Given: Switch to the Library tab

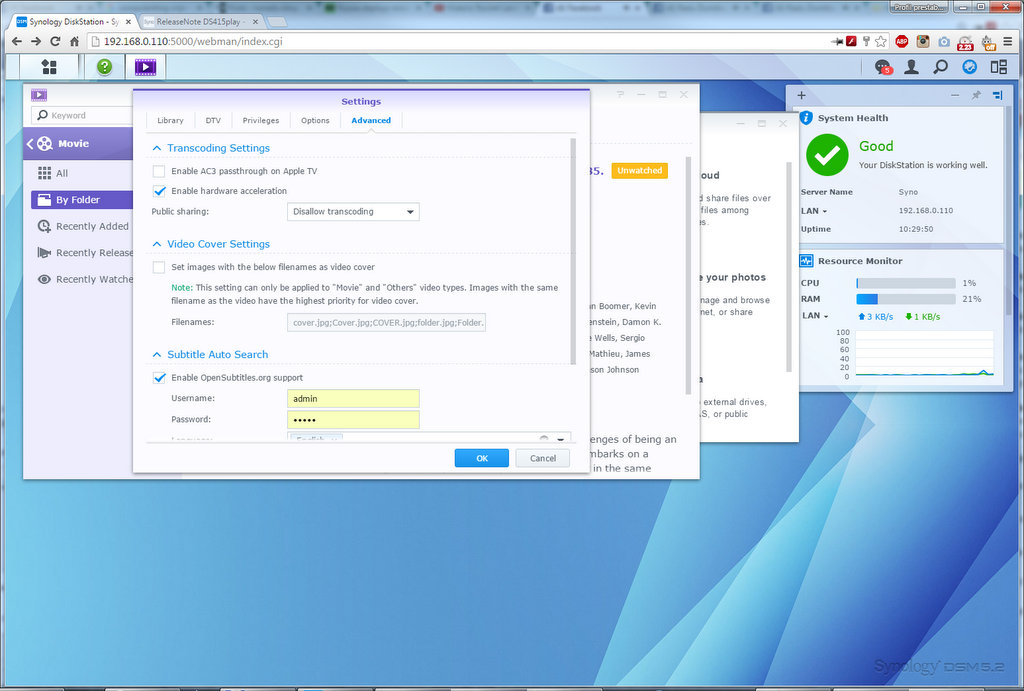Looking at the screenshot, I should (170, 120).
